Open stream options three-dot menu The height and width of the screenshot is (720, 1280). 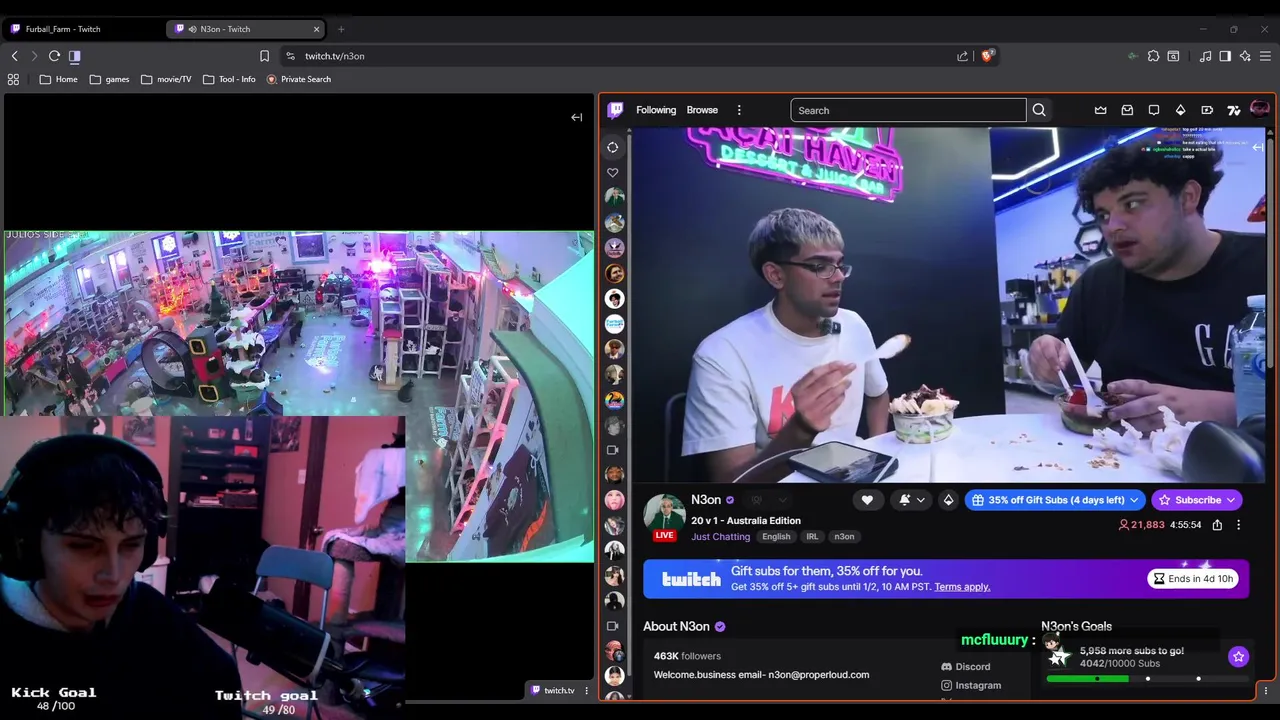pos(1238,525)
